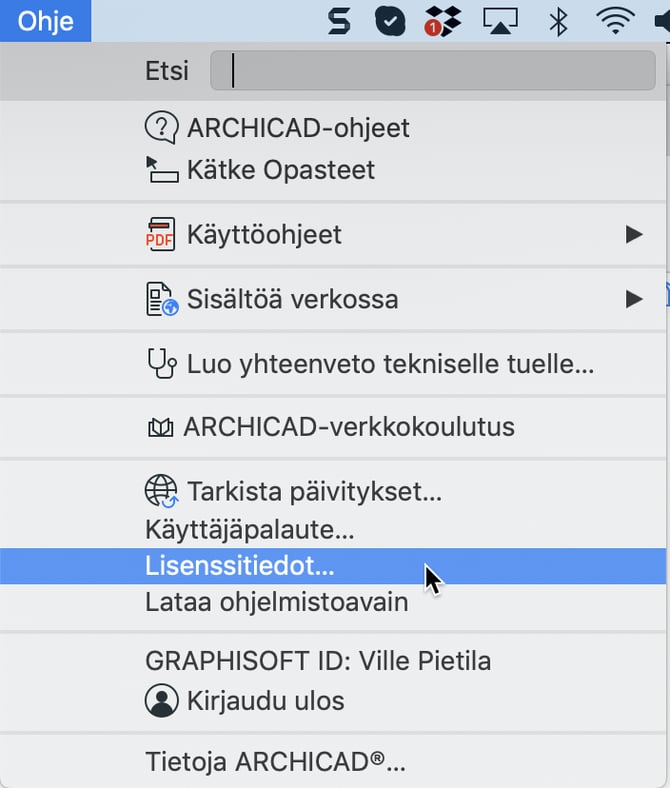This screenshot has width=670, height=788.
Task: Click the ARCHICAD-ohjeet help bubble icon
Action: click(x=162, y=128)
